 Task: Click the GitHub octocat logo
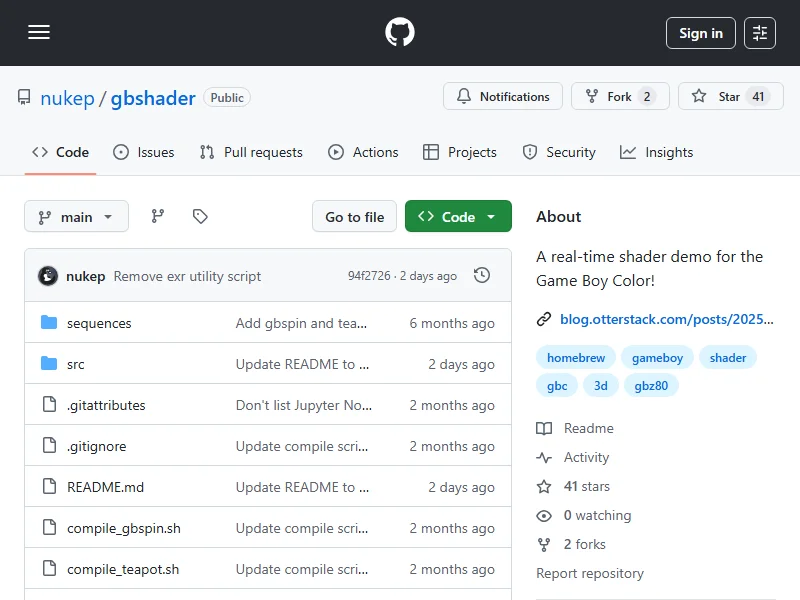click(400, 33)
